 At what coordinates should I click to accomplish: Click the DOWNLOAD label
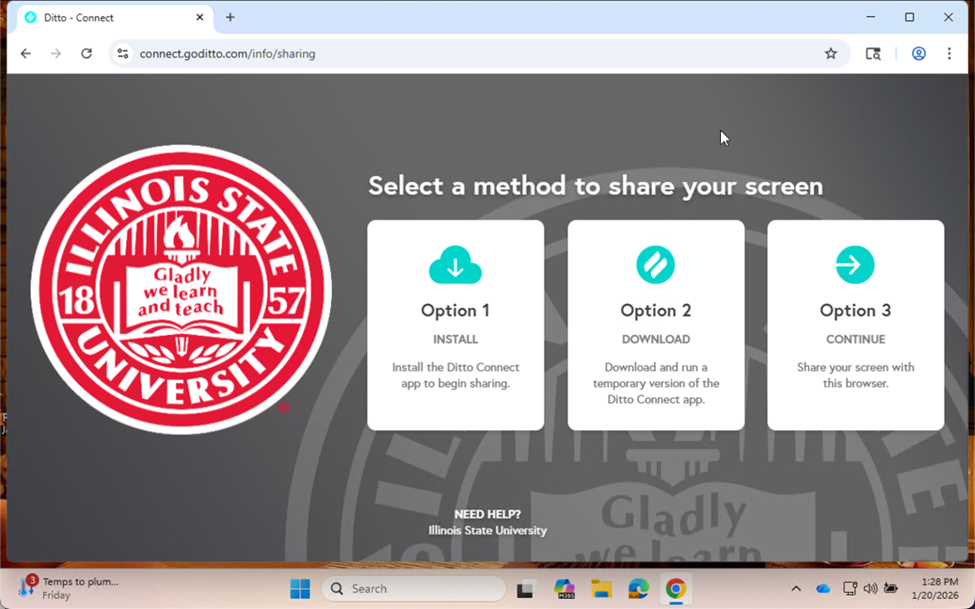[x=655, y=339]
